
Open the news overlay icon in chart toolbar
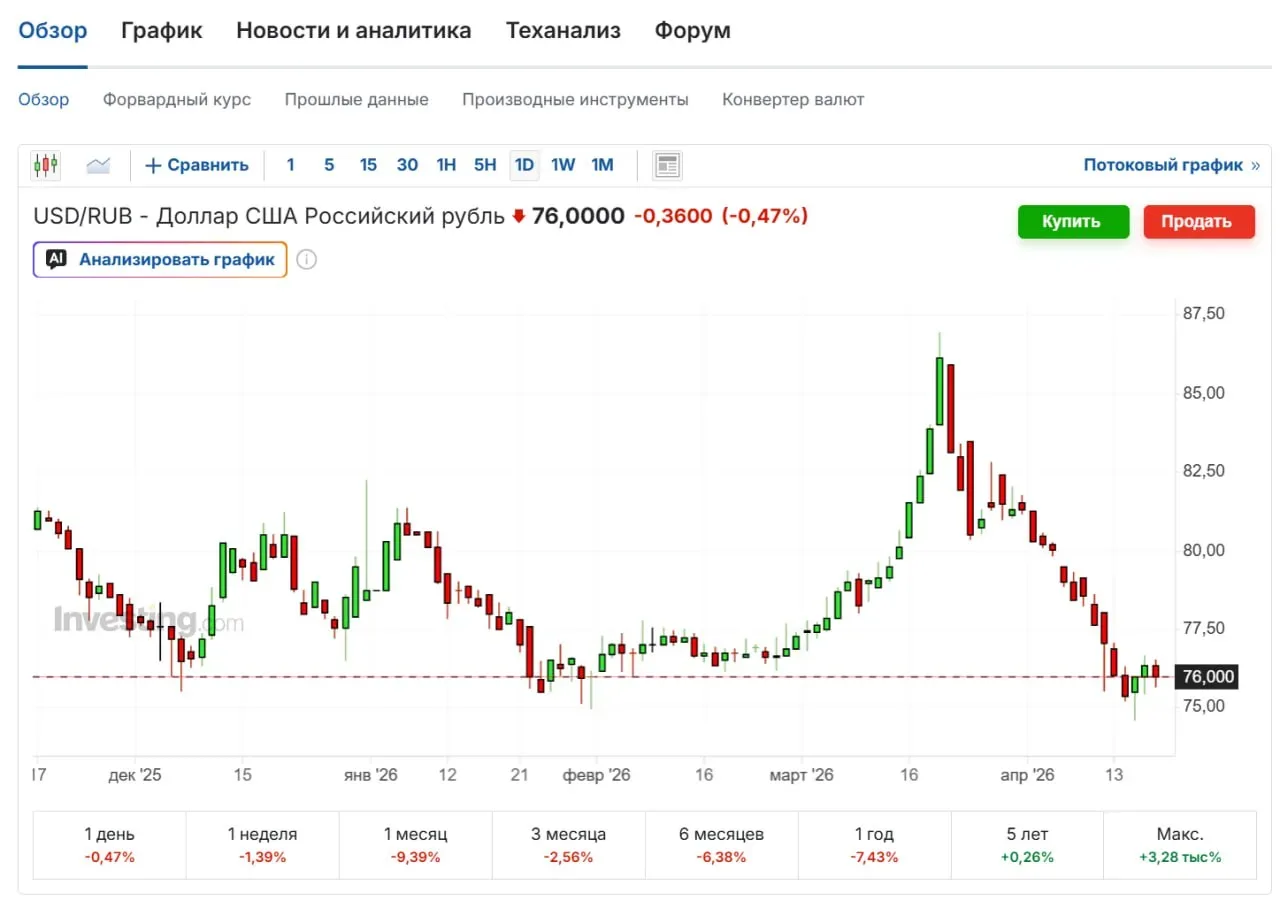click(667, 165)
